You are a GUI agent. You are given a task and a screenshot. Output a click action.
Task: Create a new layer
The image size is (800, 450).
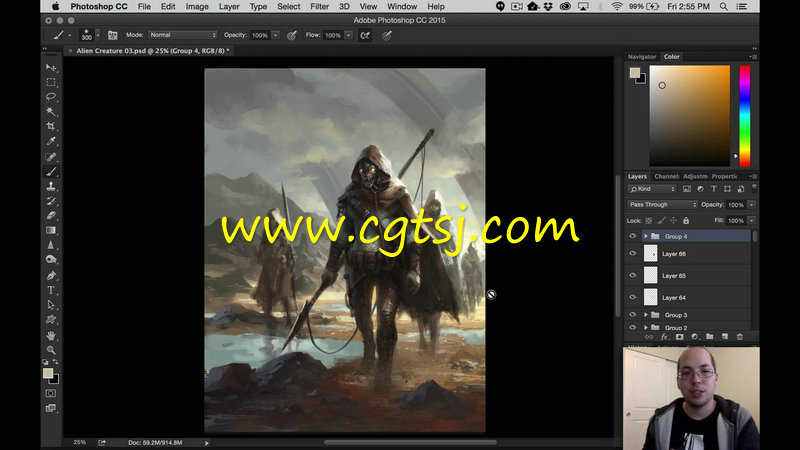click(724, 337)
